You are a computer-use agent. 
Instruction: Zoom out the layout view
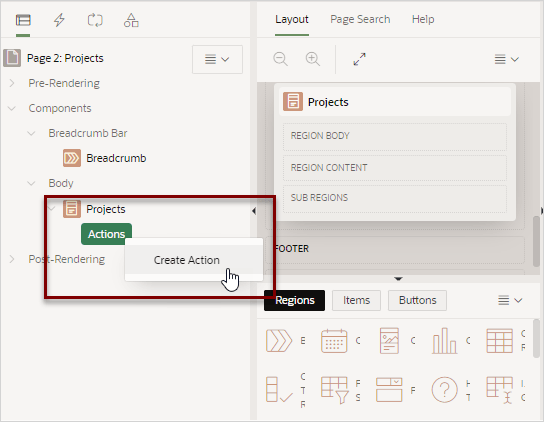280,59
